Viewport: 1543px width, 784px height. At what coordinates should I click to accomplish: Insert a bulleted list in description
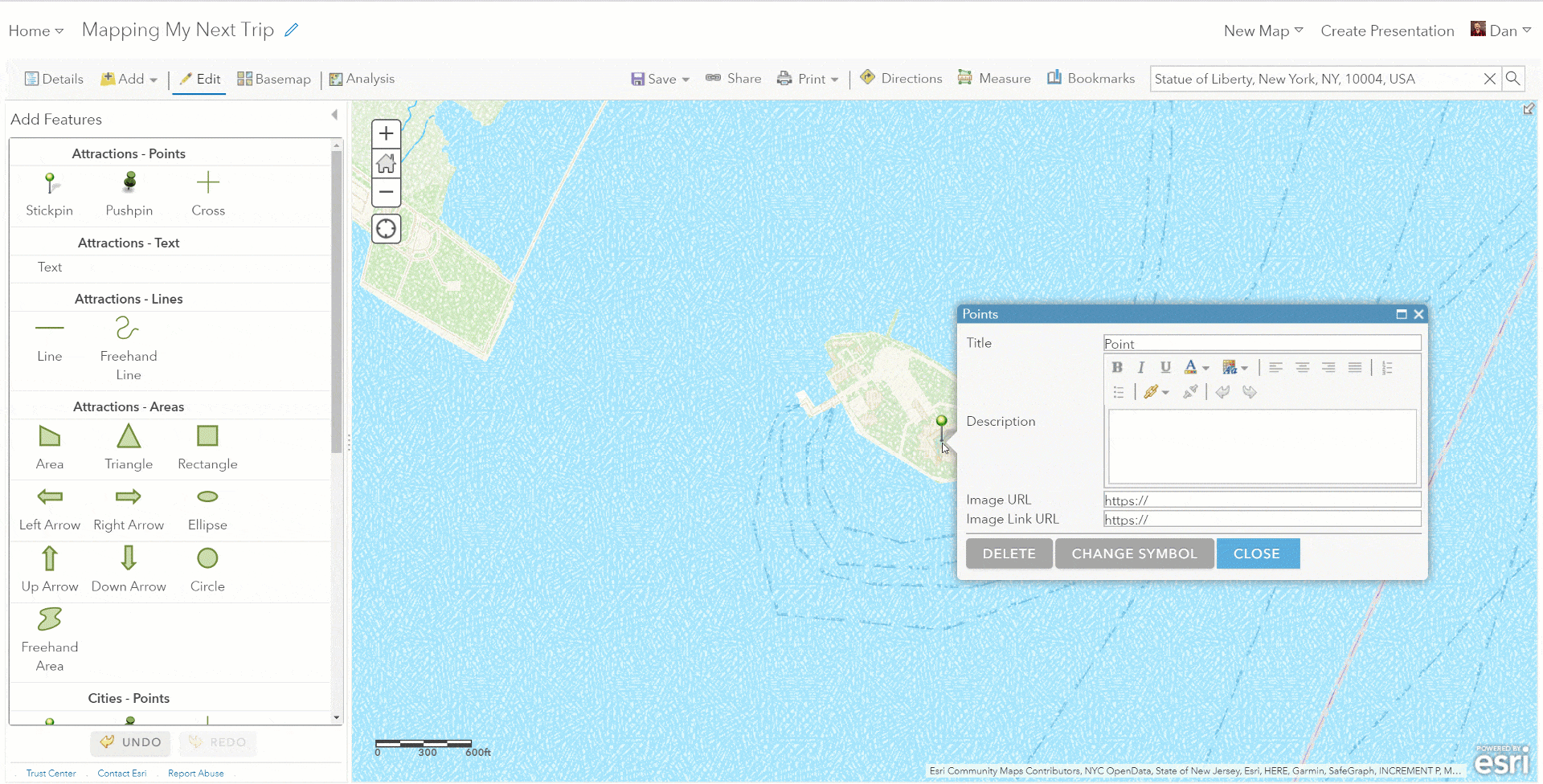click(1118, 392)
